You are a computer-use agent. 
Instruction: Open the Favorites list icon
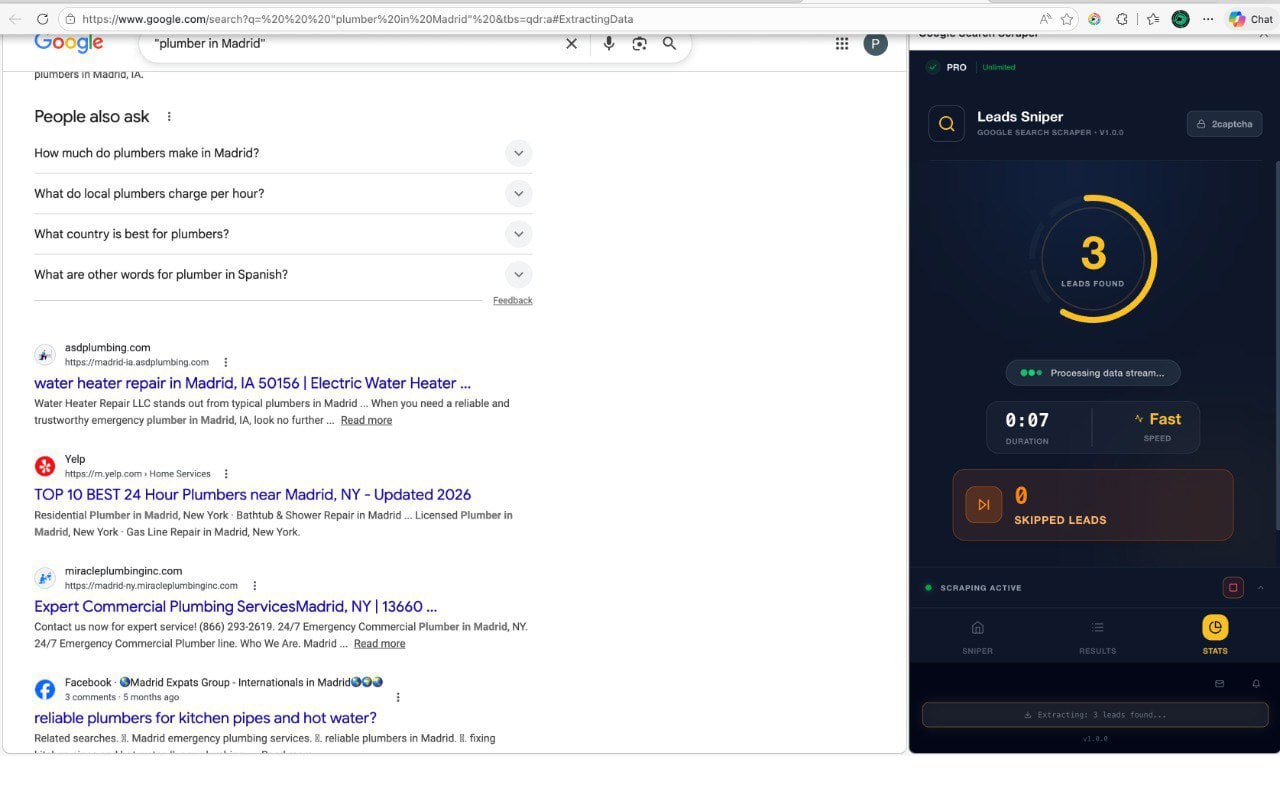pyautogui.click(x=1153, y=19)
